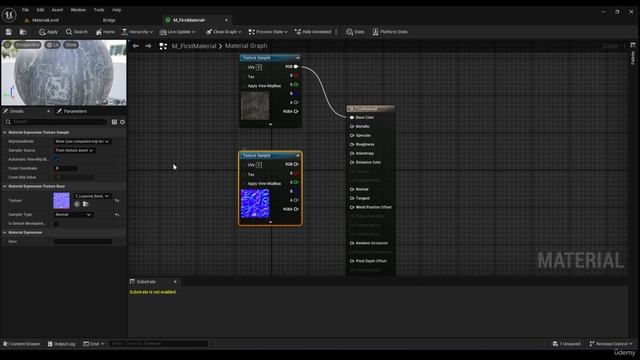Open the Window menu
Image resolution: width=640 pixels, height=360 pixels.
click(78, 10)
